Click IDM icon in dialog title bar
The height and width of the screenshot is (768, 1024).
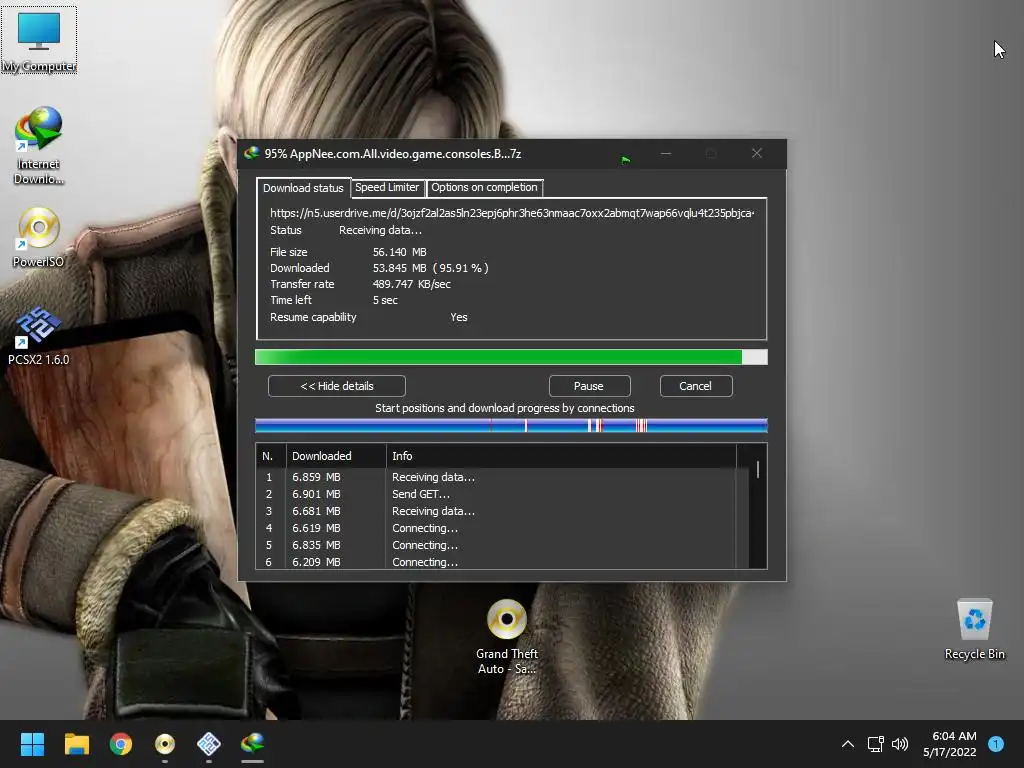pyautogui.click(x=251, y=153)
